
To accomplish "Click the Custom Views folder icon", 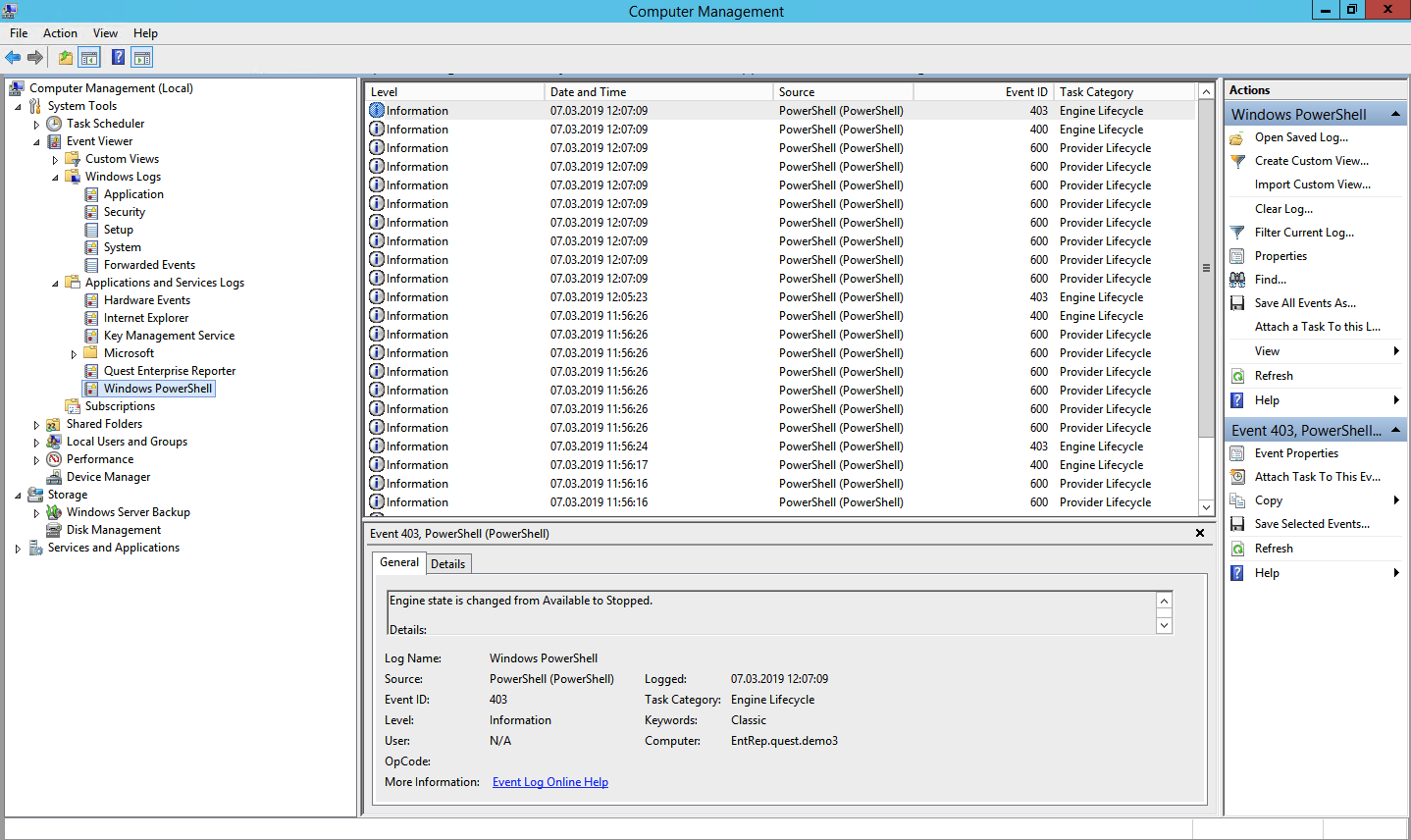I will (x=73, y=159).
